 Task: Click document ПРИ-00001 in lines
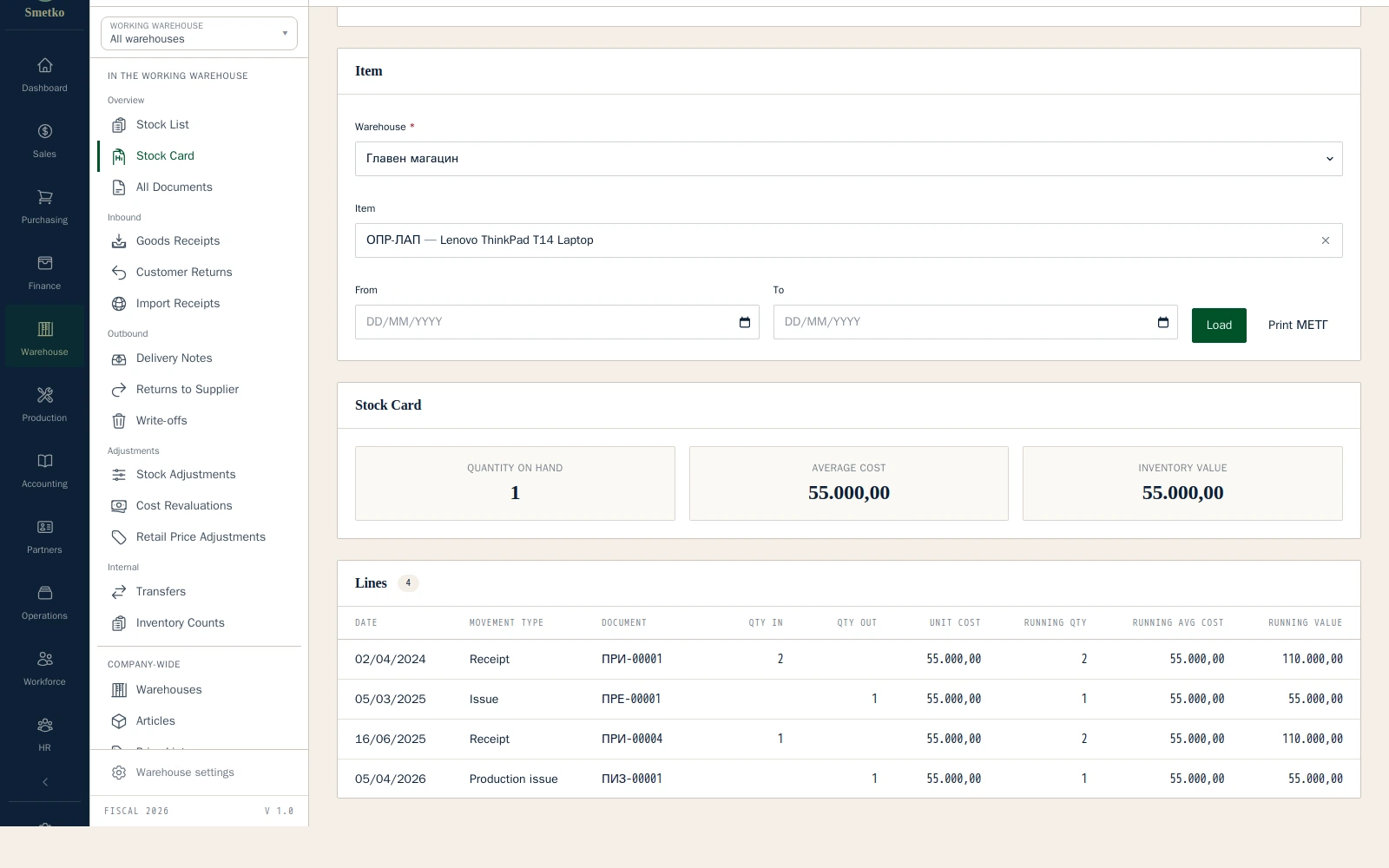[x=632, y=660]
